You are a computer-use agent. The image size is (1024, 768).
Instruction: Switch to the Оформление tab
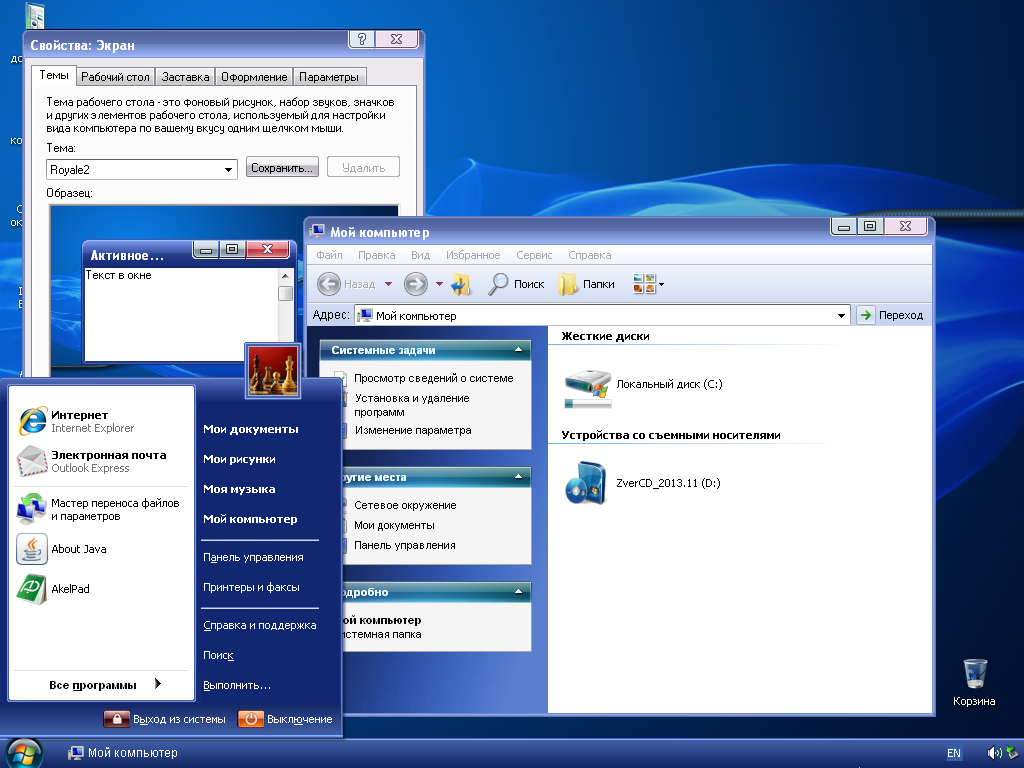254,77
